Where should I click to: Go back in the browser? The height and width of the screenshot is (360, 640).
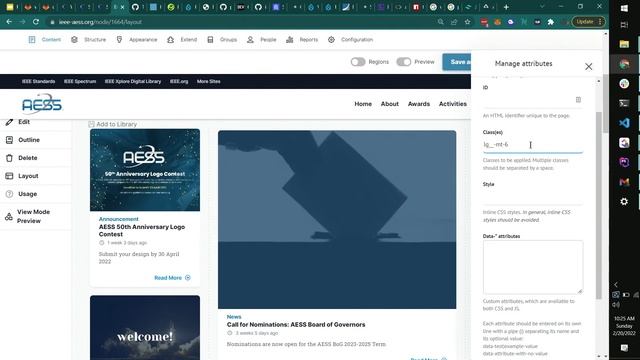pos(9,22)
